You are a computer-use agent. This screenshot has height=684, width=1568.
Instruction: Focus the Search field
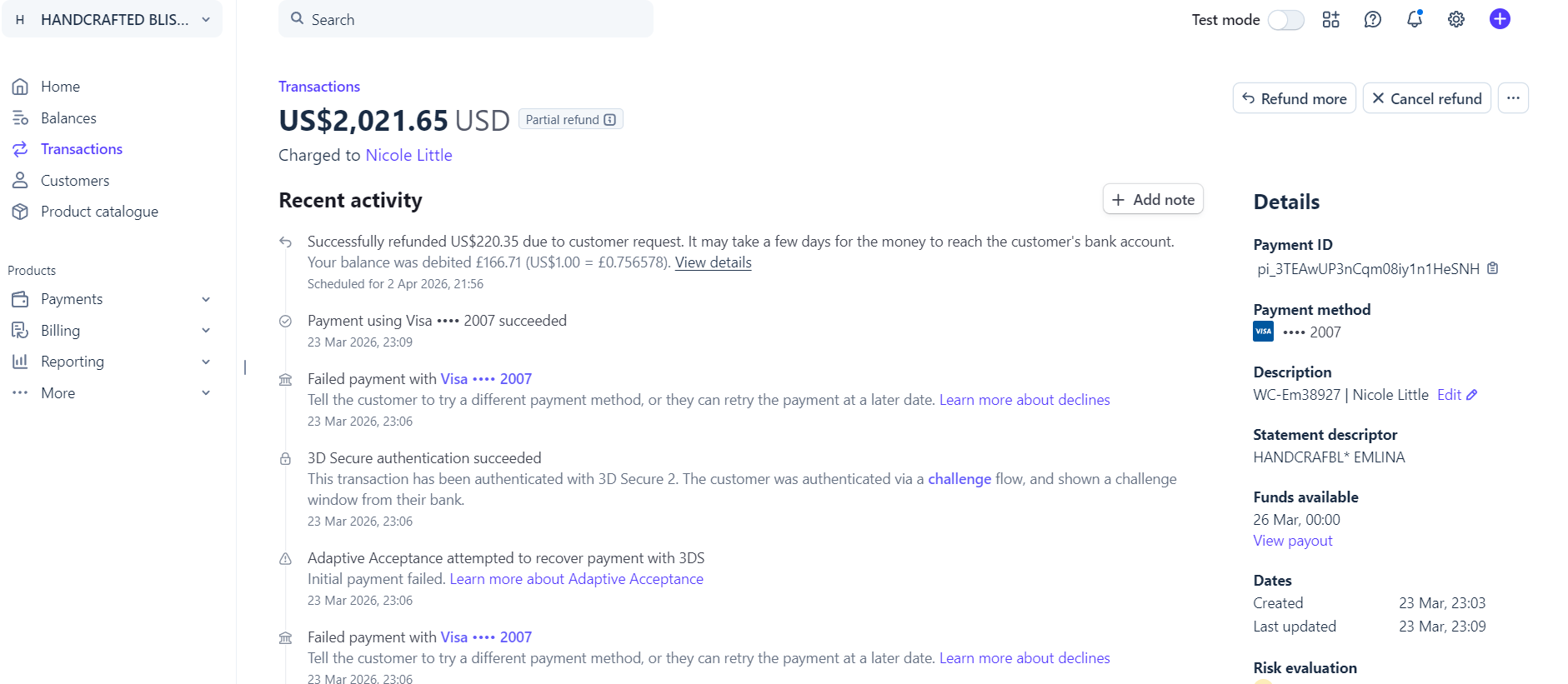coord(466,19)
